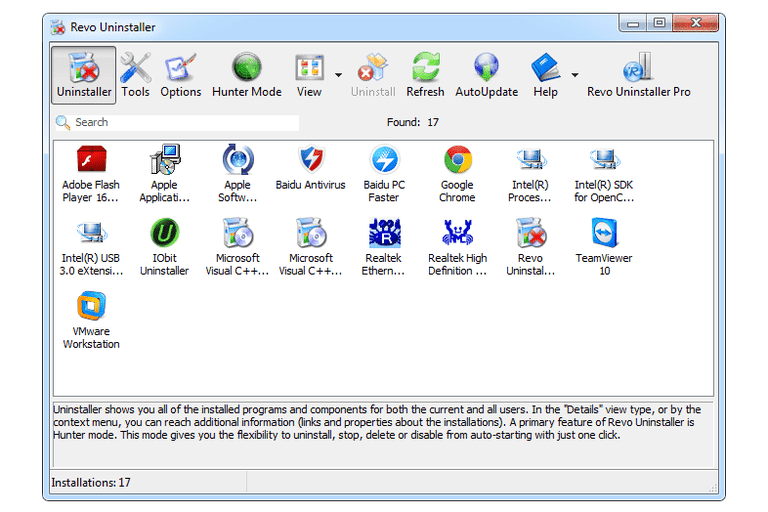
Task: Open the Tools section
Action: click(x=136, y=75)
